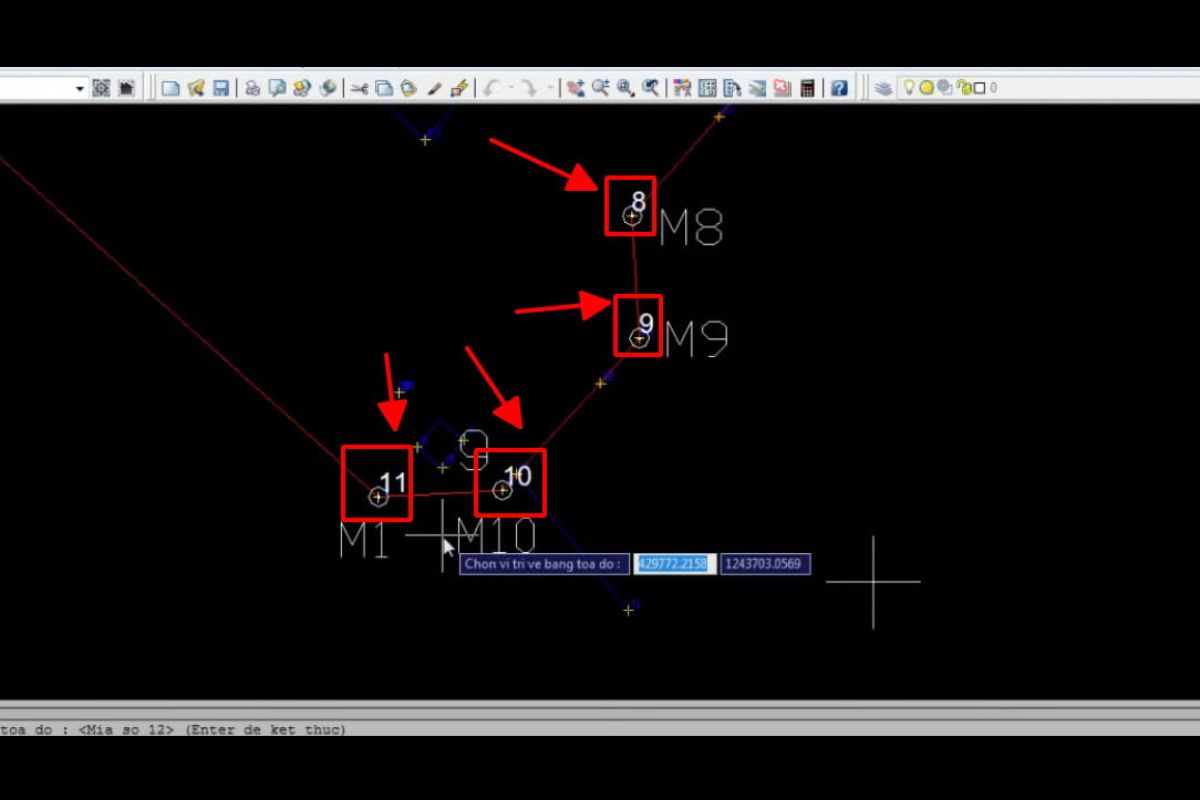Open the QuickCalc calculator
Viewport: 1200px width, 800px height.
point(807,87)
